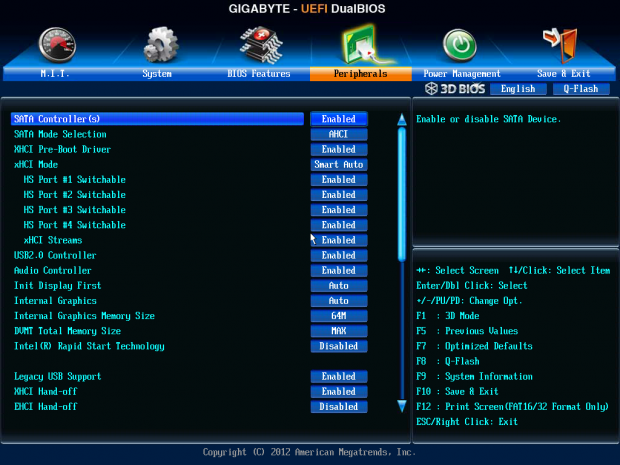Select the XHCI Hand-off label
The image size is (620, 465).
45,391
